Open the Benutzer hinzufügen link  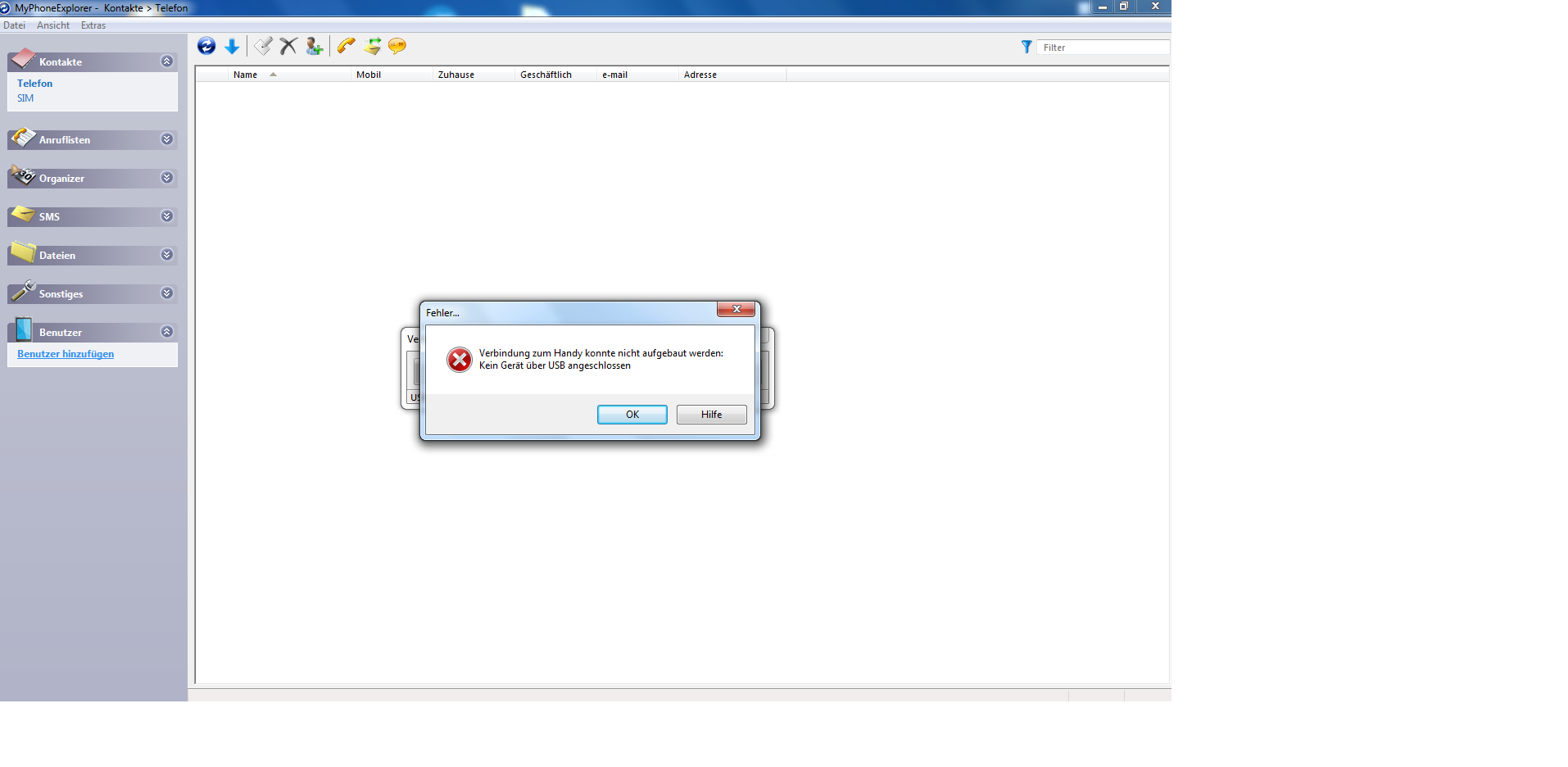click(x=66, y=354)
